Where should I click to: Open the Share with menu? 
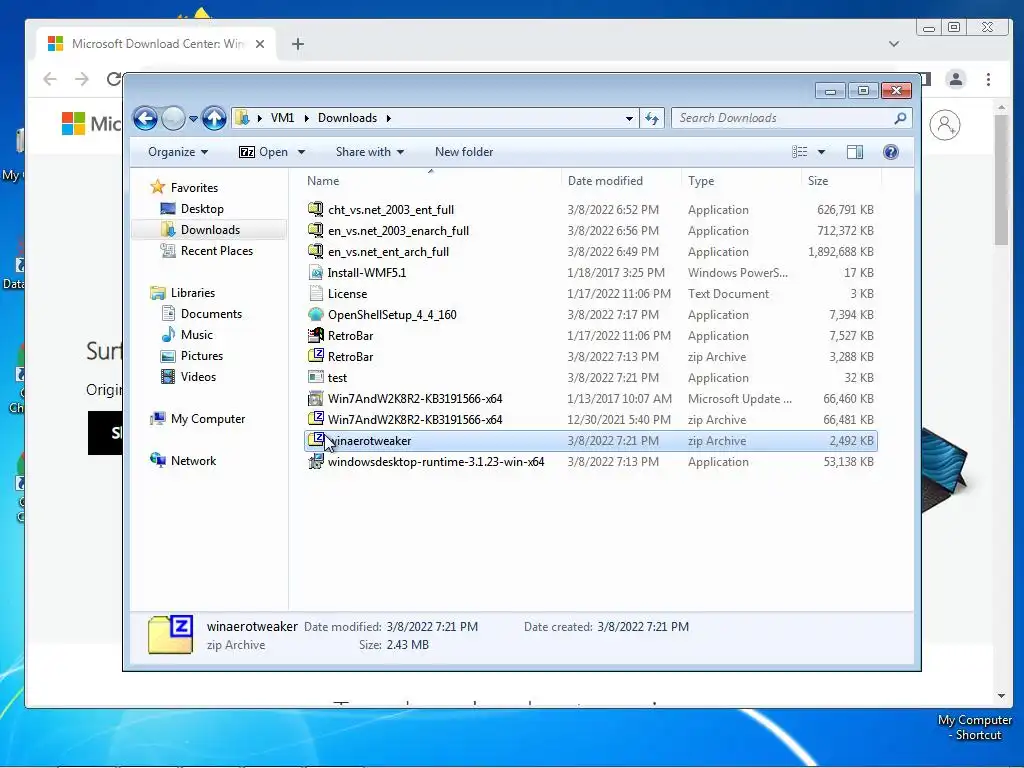[370, 152]
